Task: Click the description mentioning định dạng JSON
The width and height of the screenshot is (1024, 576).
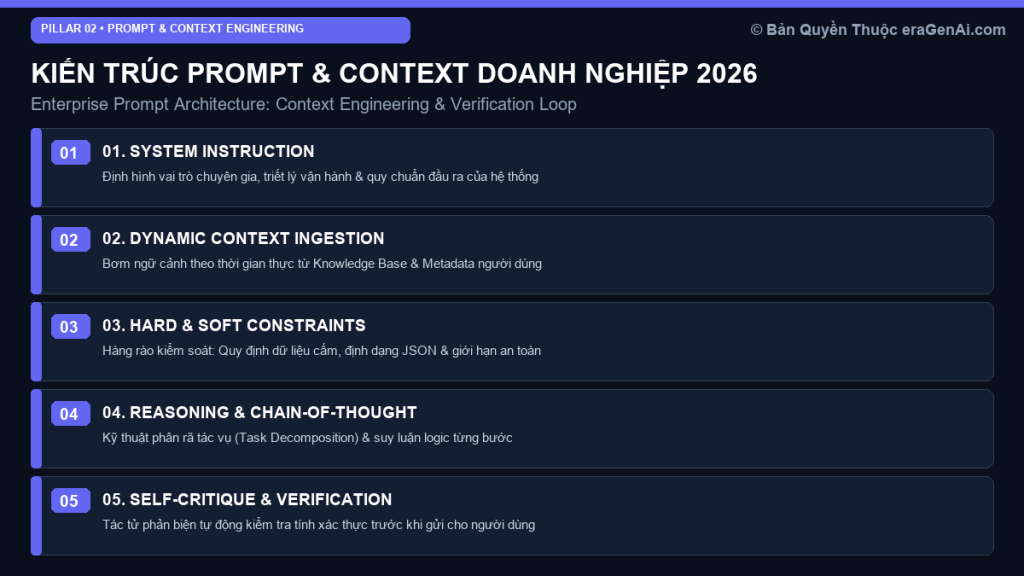Action: point(321,351)
